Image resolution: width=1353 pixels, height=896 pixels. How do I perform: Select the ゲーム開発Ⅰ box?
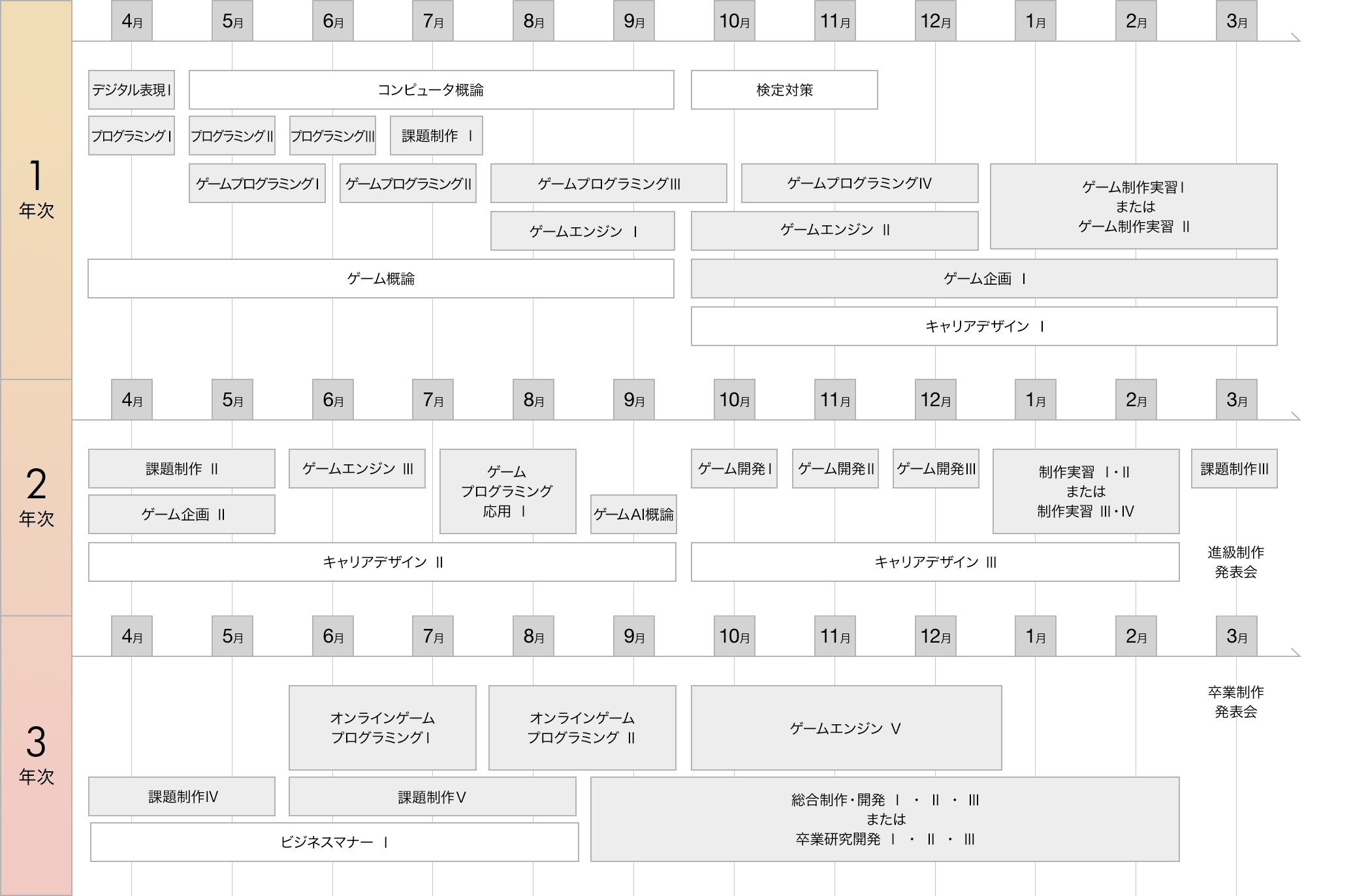click(x=734, y=469)
